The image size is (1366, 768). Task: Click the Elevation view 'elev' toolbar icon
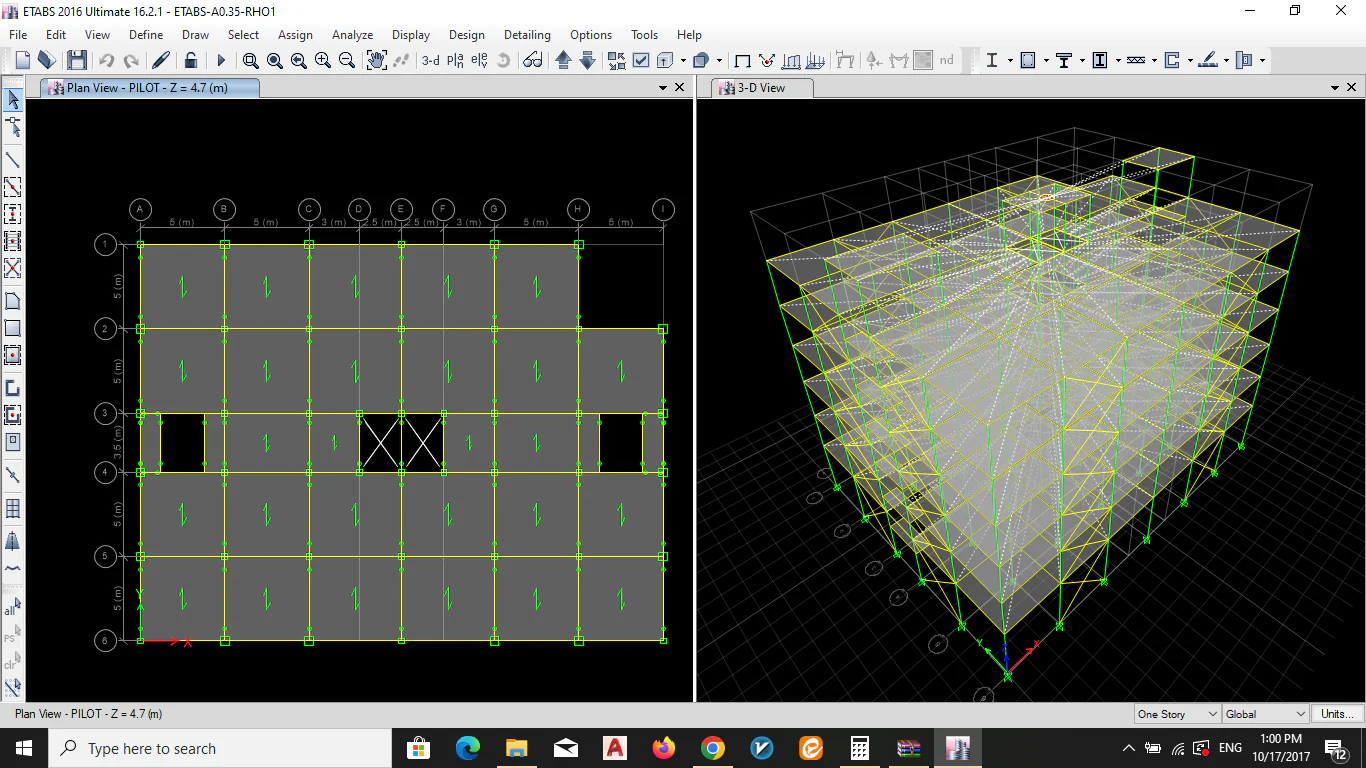click(x=479, y=61)
